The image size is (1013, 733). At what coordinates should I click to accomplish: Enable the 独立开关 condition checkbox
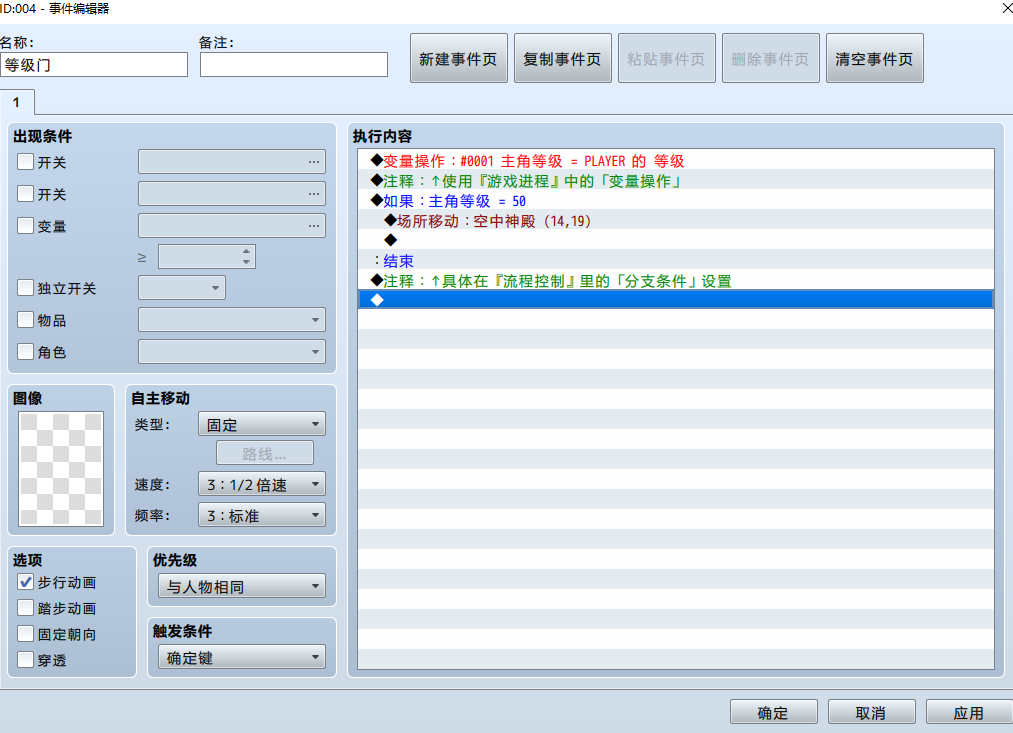point(25,287)
